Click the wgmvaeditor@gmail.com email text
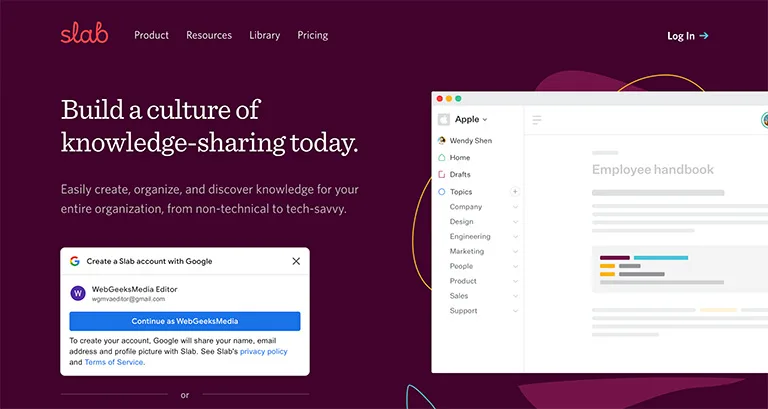 tap(128, 299)
